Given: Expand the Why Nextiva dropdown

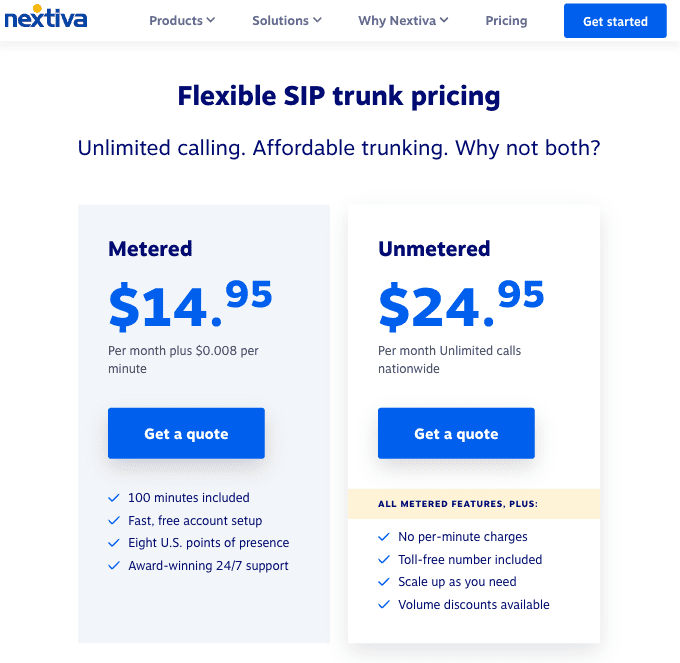Looking at the screenshot, I should pyautogui.click(x=403, y=21).
